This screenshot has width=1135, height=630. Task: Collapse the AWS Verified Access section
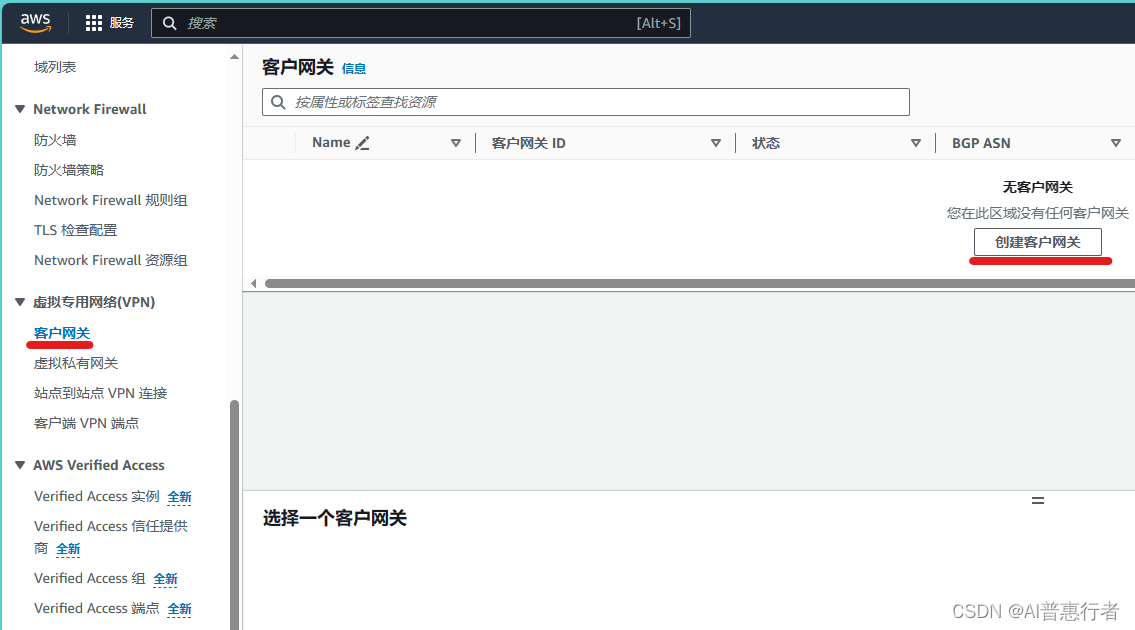20,465
